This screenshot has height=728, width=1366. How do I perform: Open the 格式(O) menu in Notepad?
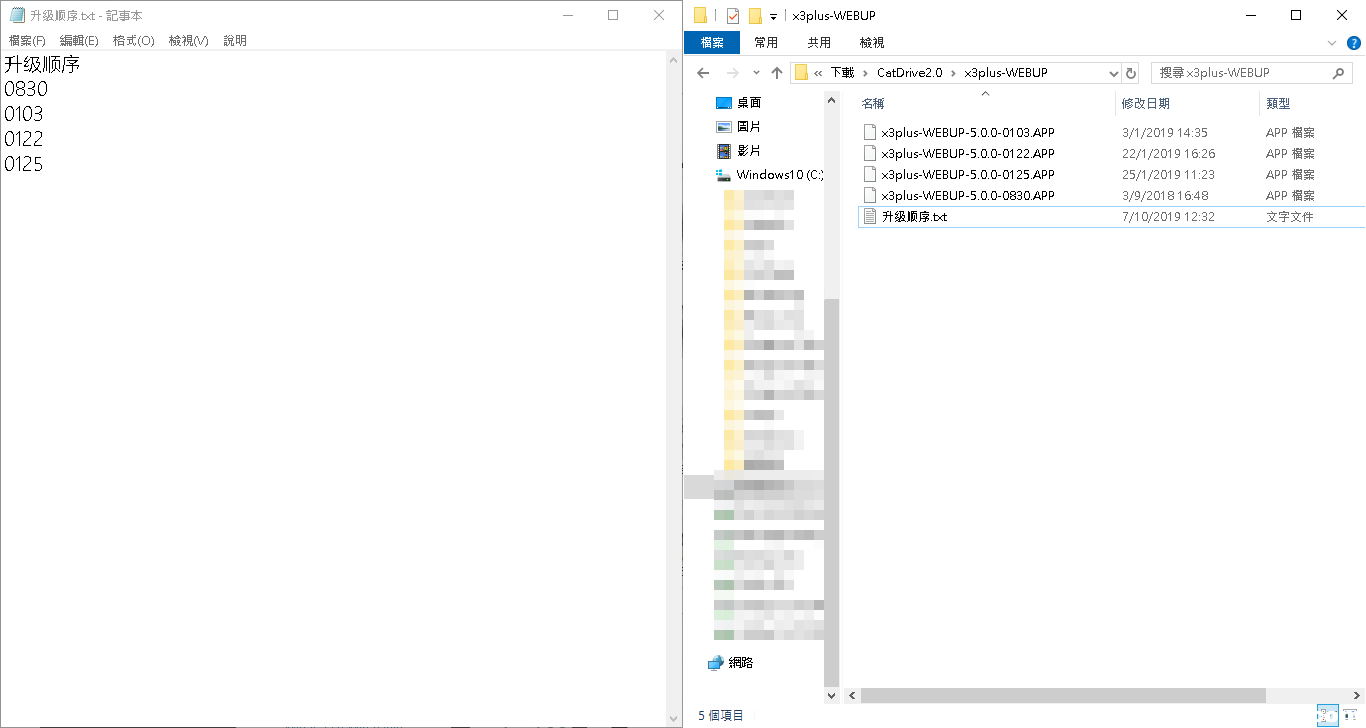tap(133, 41)
